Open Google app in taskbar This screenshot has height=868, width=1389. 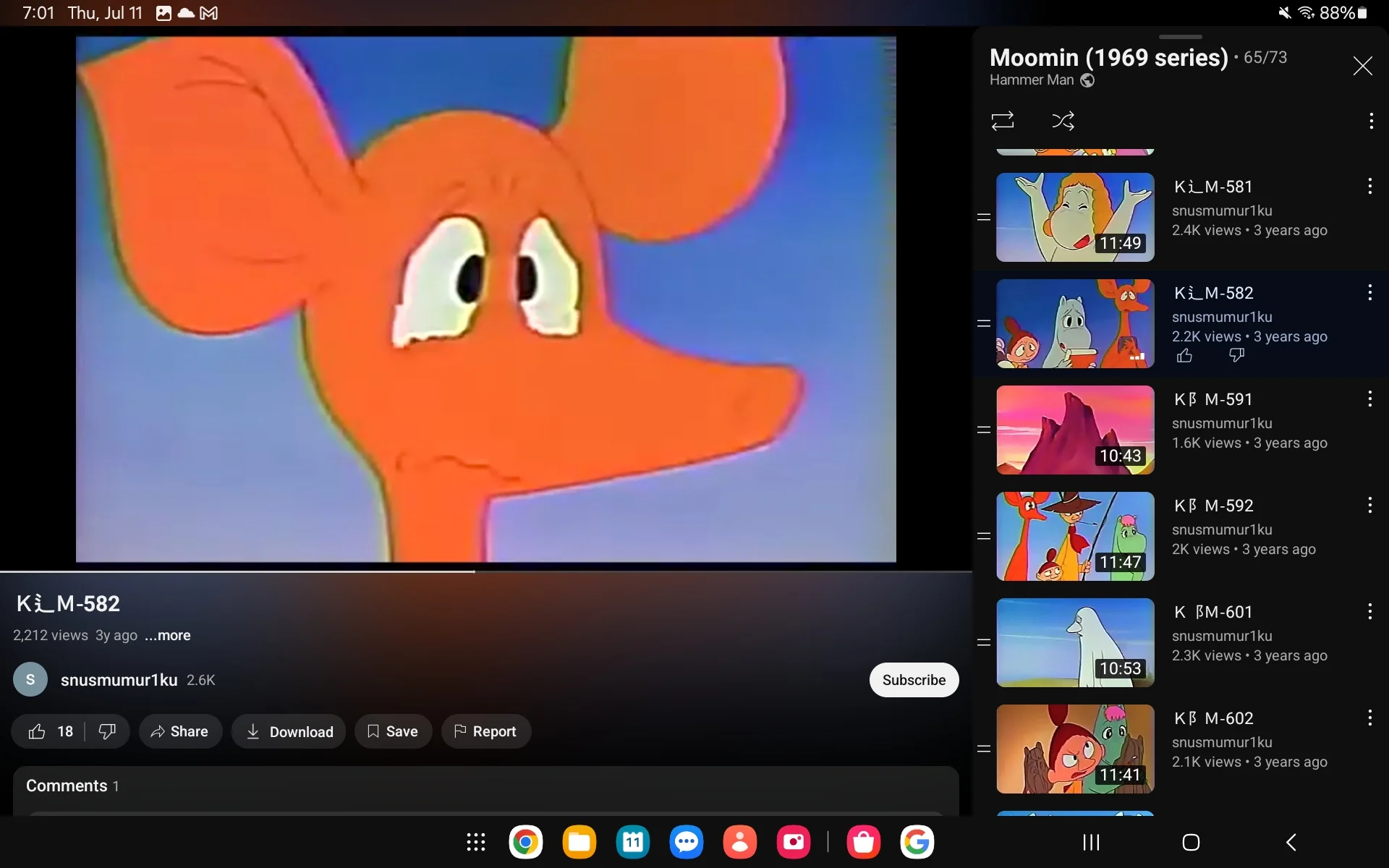pos(917,842)
